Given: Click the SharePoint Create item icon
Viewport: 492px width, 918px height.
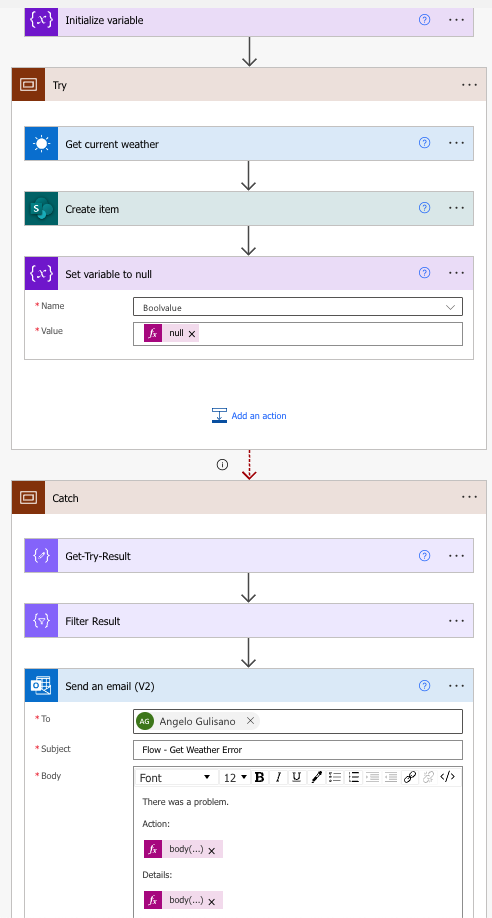Looking at the screenshot, I should click(41, 208).
